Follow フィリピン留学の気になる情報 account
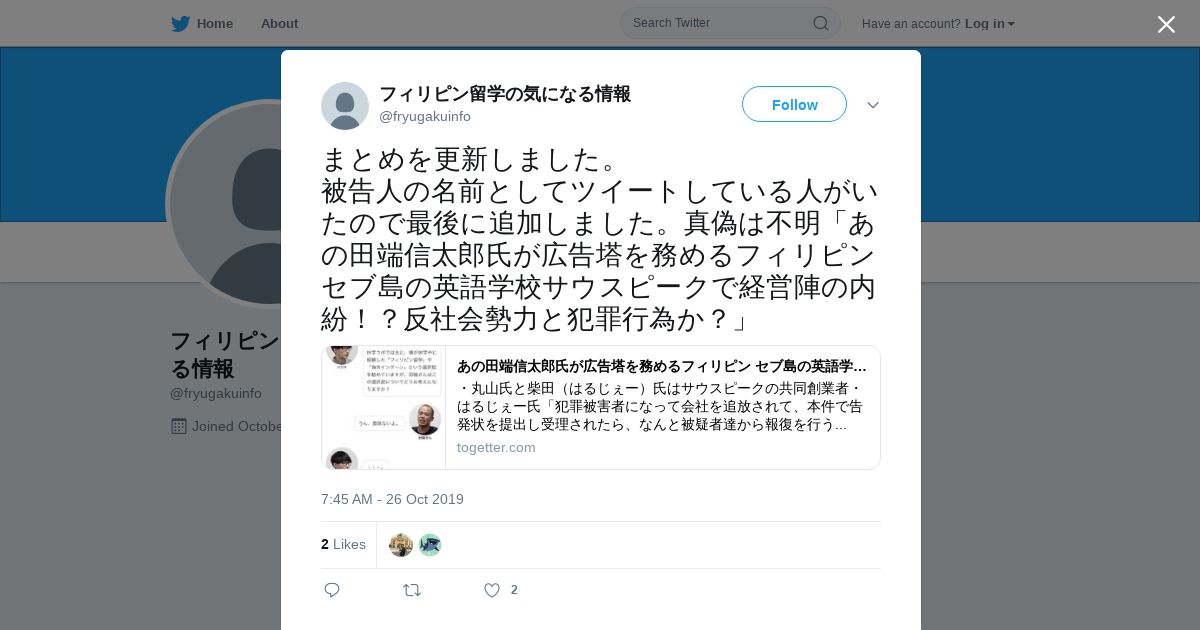This screenshot has height=630, width=1200. coord(794,104)
